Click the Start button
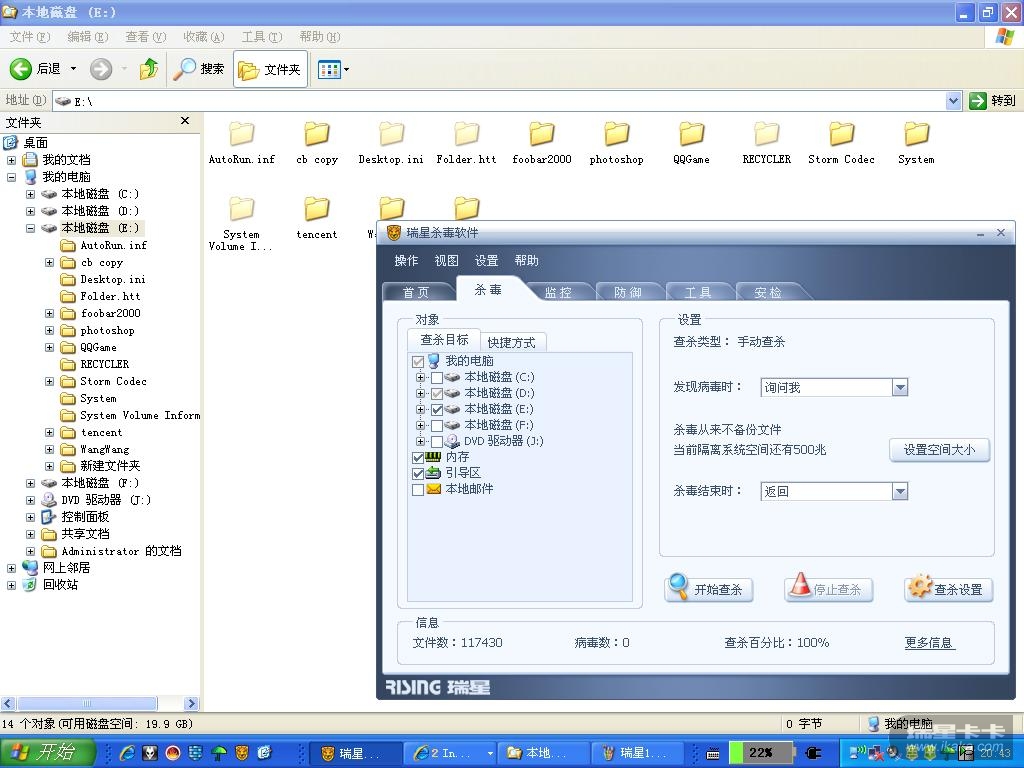Image resolution: width=1024 pixels, height=768 pixels. (x=48, y=752)
